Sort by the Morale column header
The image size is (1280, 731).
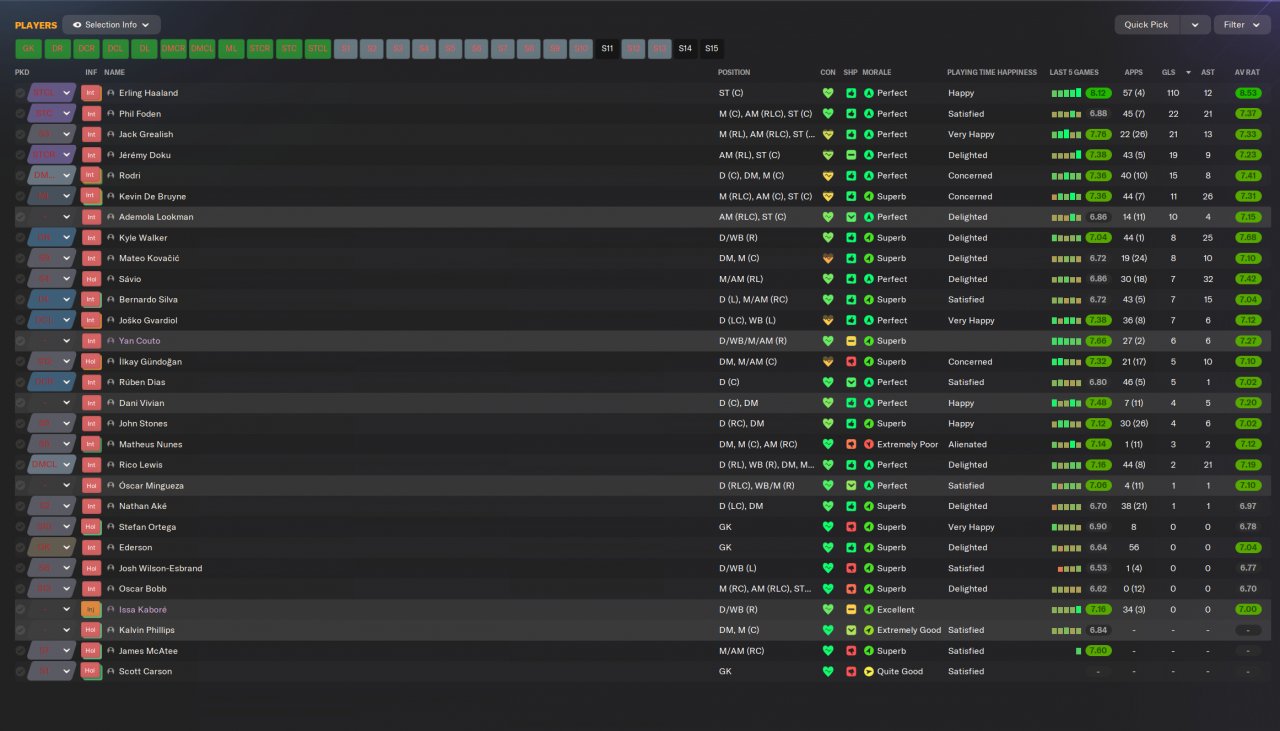point(877,72)
